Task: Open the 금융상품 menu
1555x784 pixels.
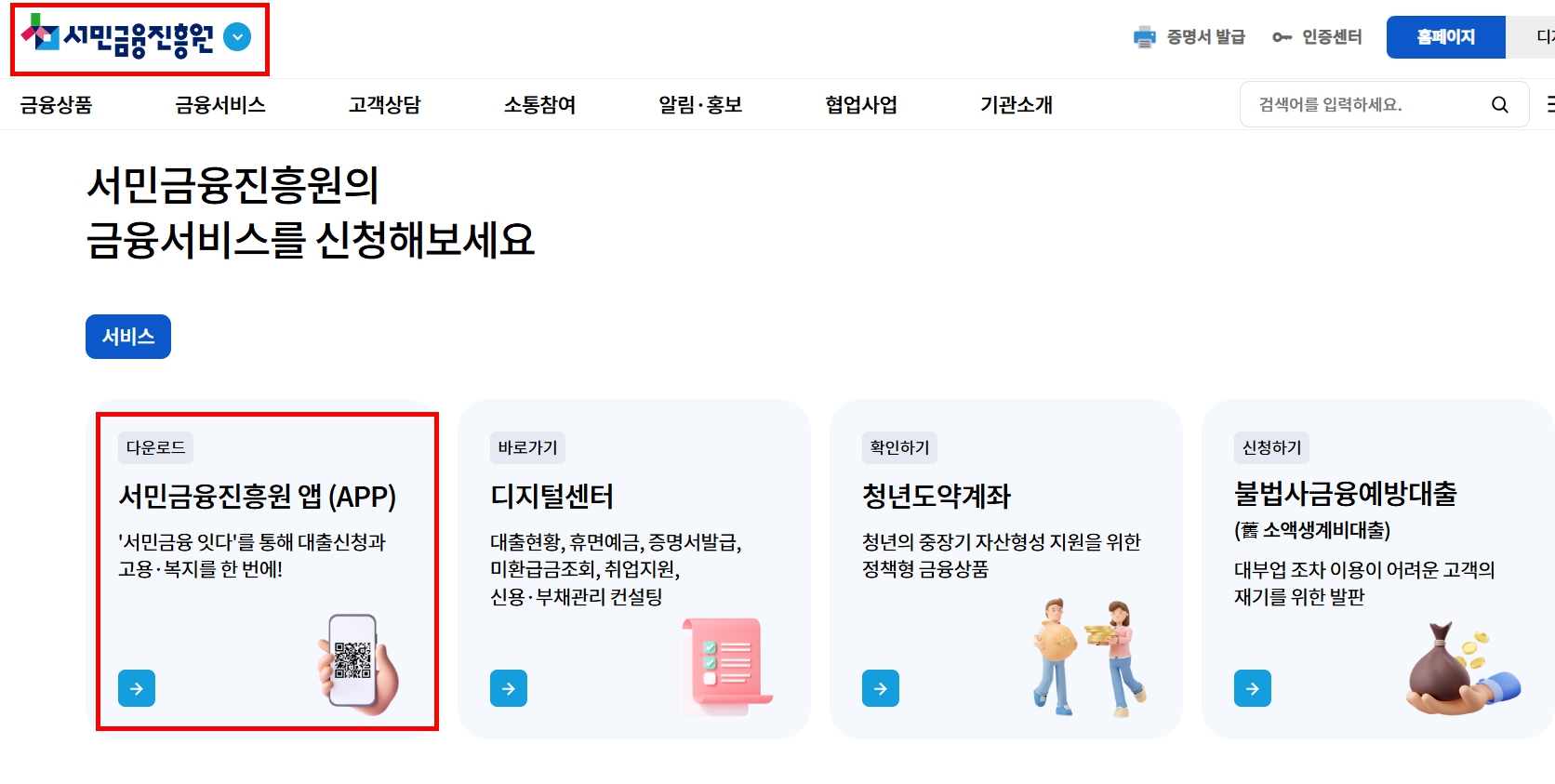Action: tap(56, 104)
